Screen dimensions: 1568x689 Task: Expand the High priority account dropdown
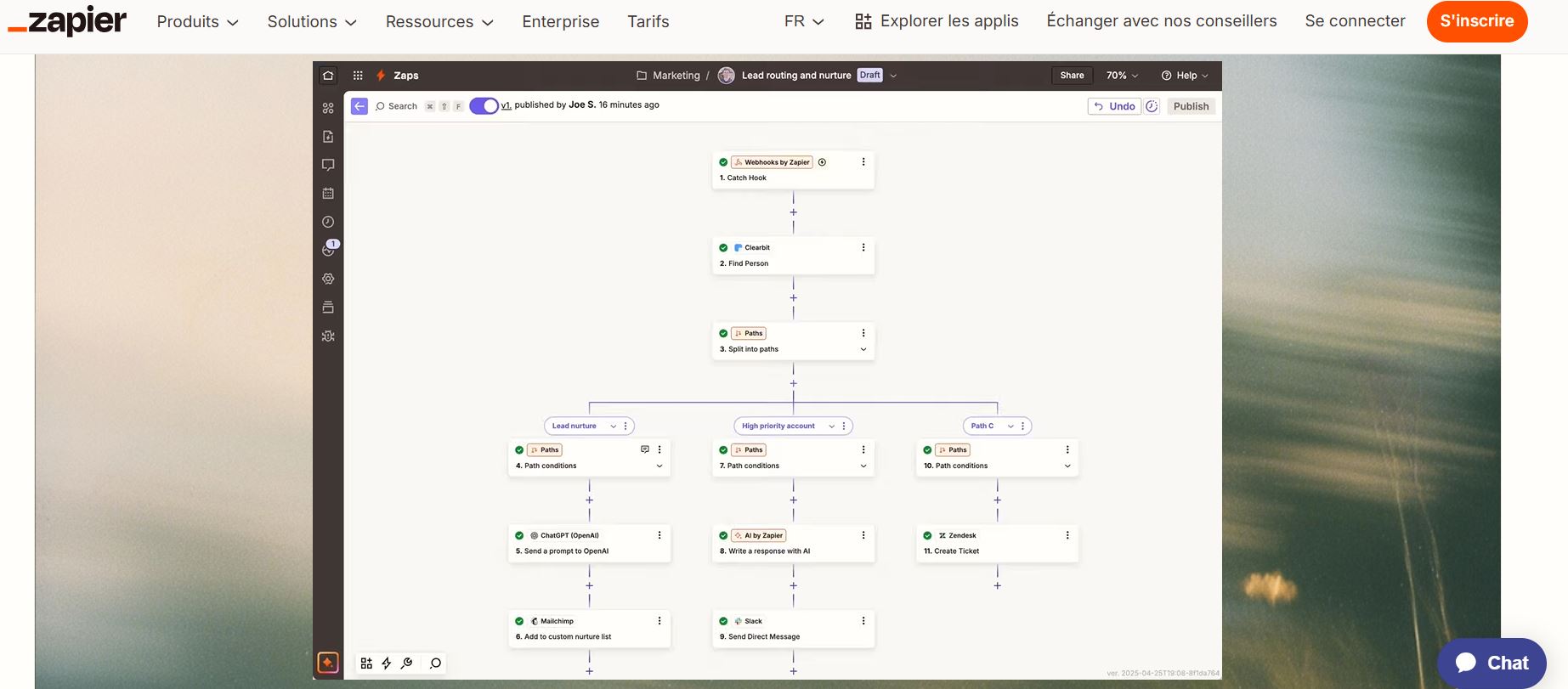pyautogui.click(x=832, y=426)
